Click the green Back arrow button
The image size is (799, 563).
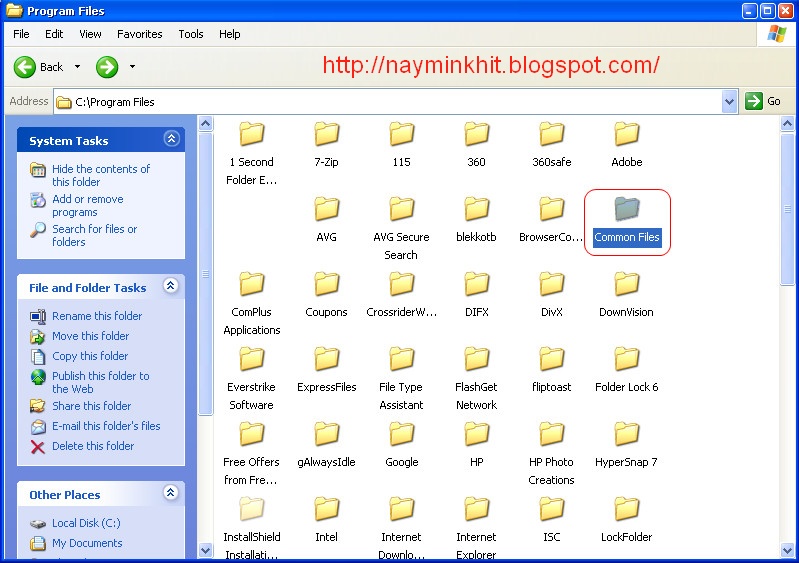tap(24, 67)
